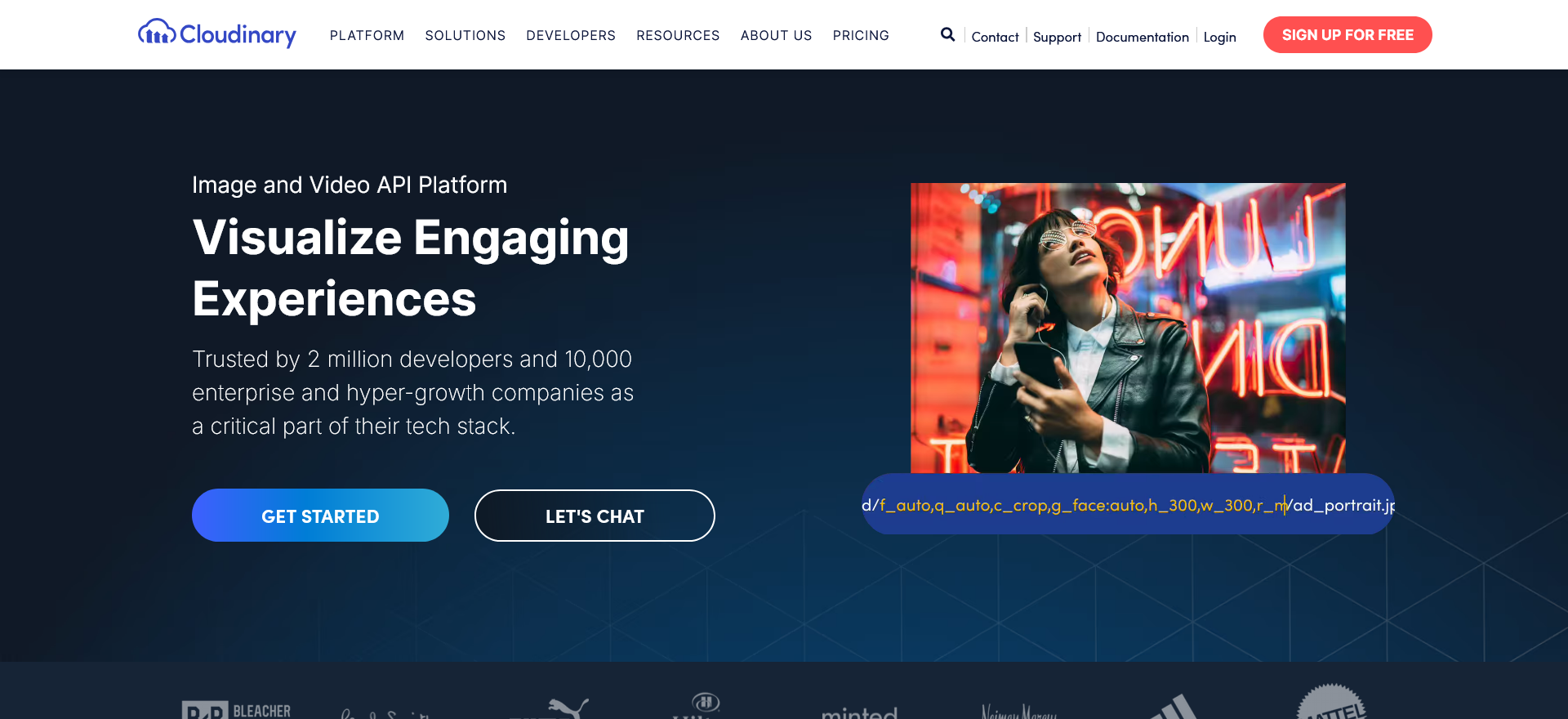Open the Resources menu

click(x=678, y=35)
